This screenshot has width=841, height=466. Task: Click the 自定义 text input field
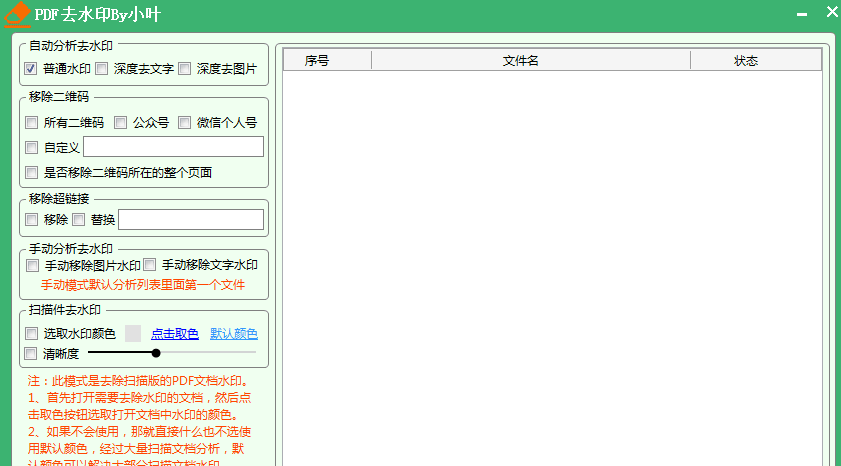pyautogui.click(x=173, y=147)
